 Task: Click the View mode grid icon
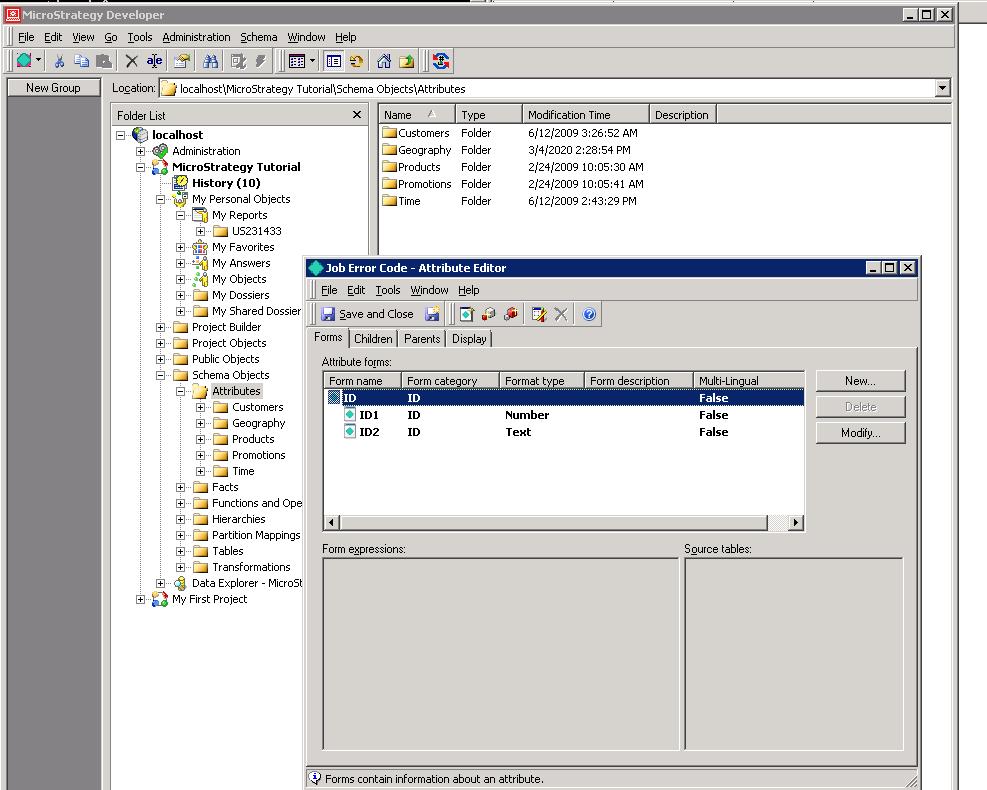coord(296,61)
